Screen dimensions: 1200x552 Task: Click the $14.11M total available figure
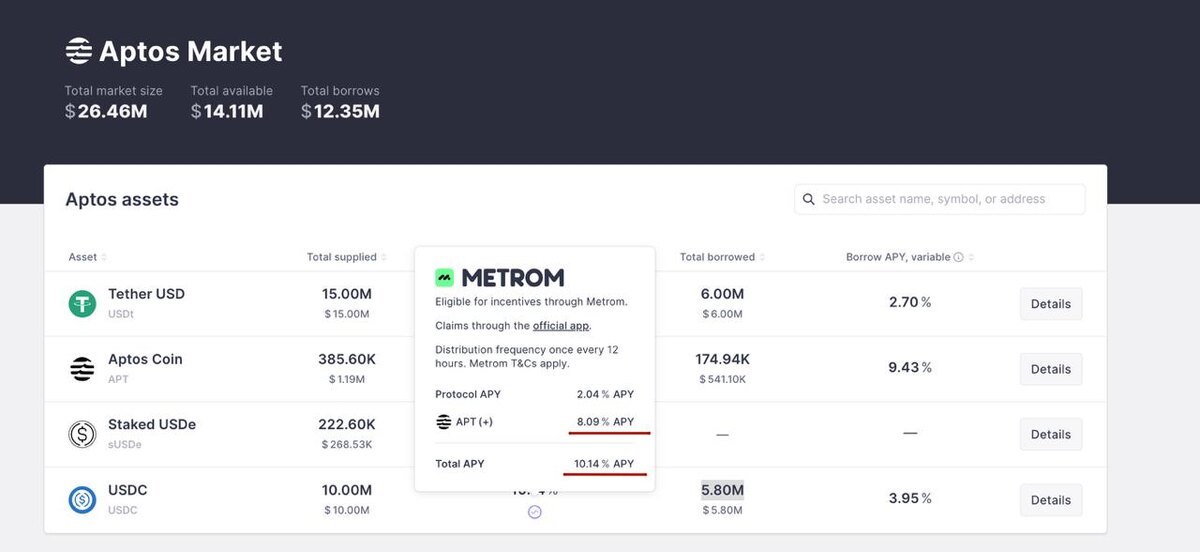click(227, 111)
